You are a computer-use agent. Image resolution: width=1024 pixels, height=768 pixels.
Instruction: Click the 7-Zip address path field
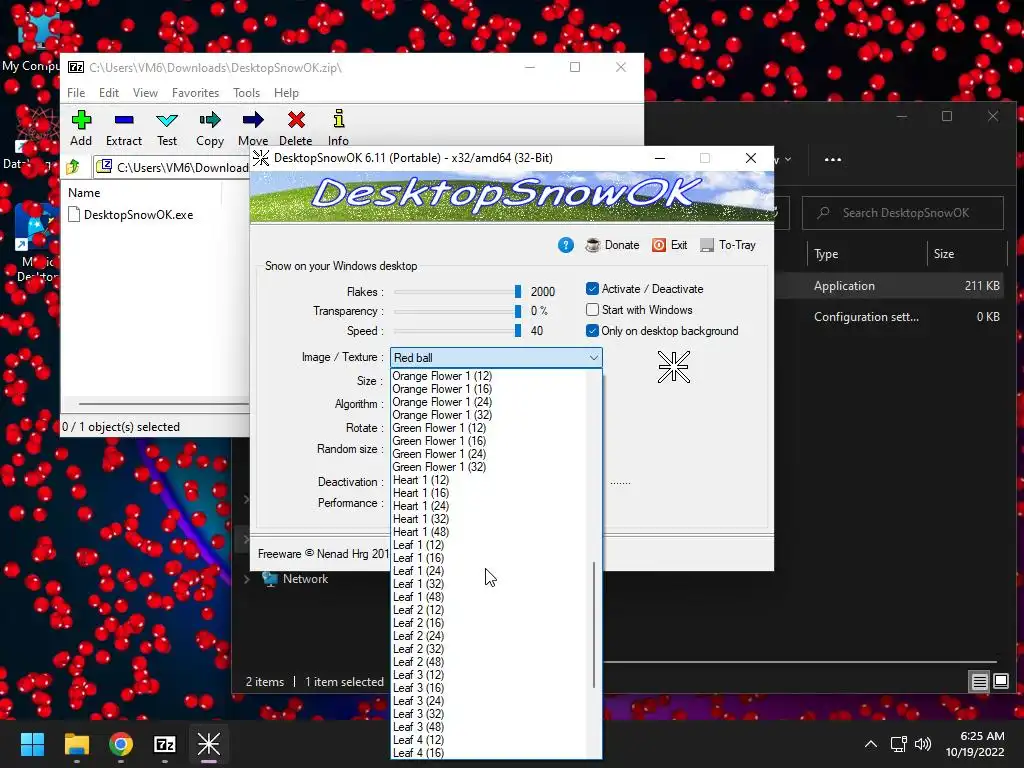(x=172, y=167)
